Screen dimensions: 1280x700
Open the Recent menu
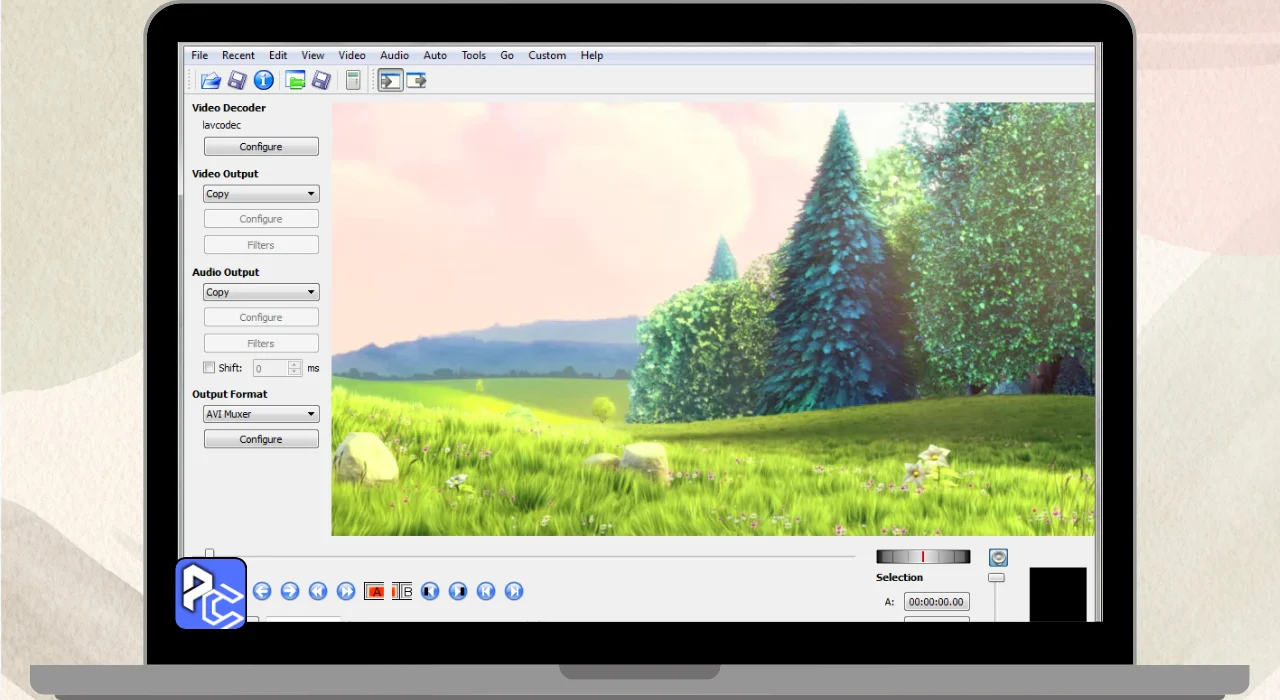(238, 55)
